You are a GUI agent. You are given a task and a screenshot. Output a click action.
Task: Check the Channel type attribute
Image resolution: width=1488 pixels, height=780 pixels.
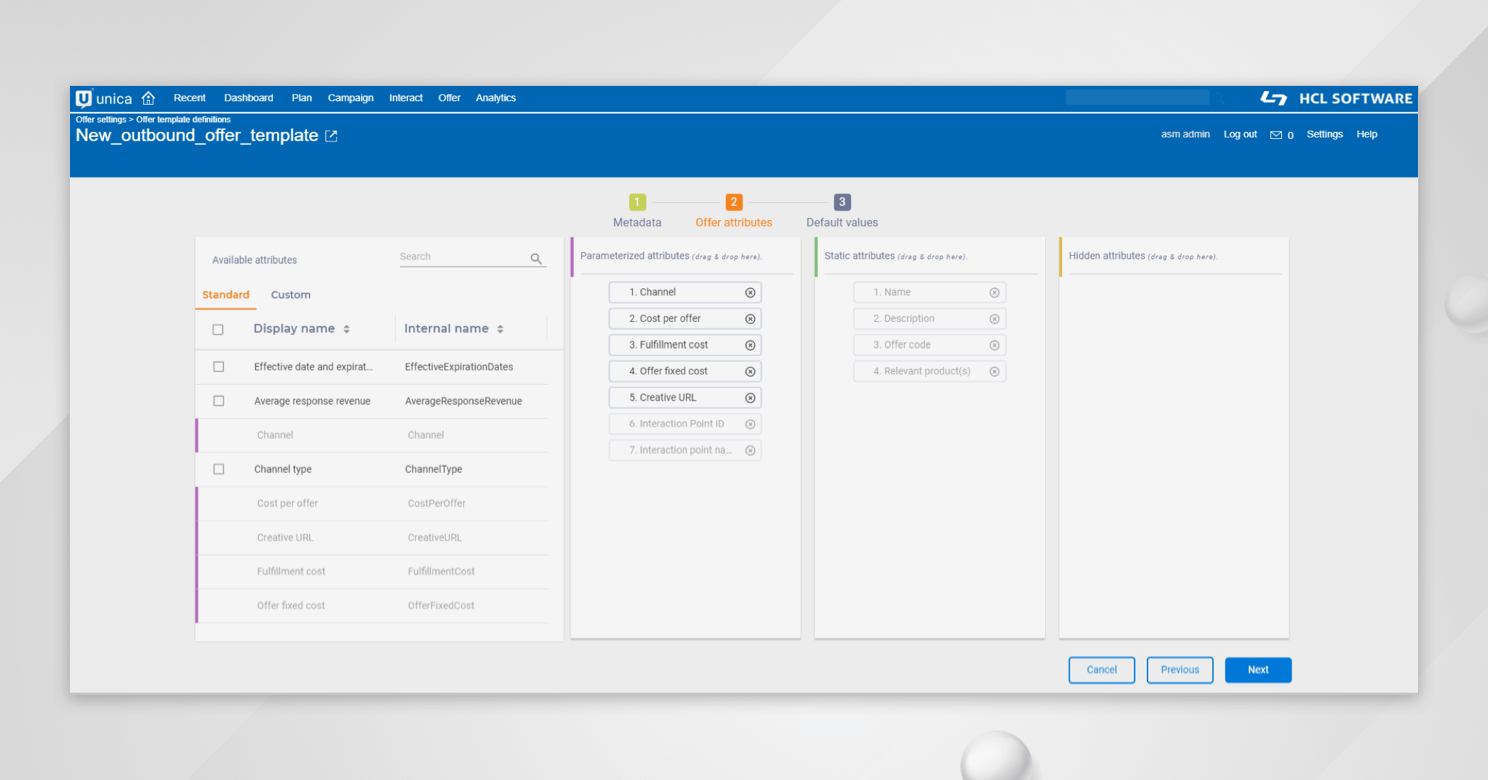click(x=217, y=468)
